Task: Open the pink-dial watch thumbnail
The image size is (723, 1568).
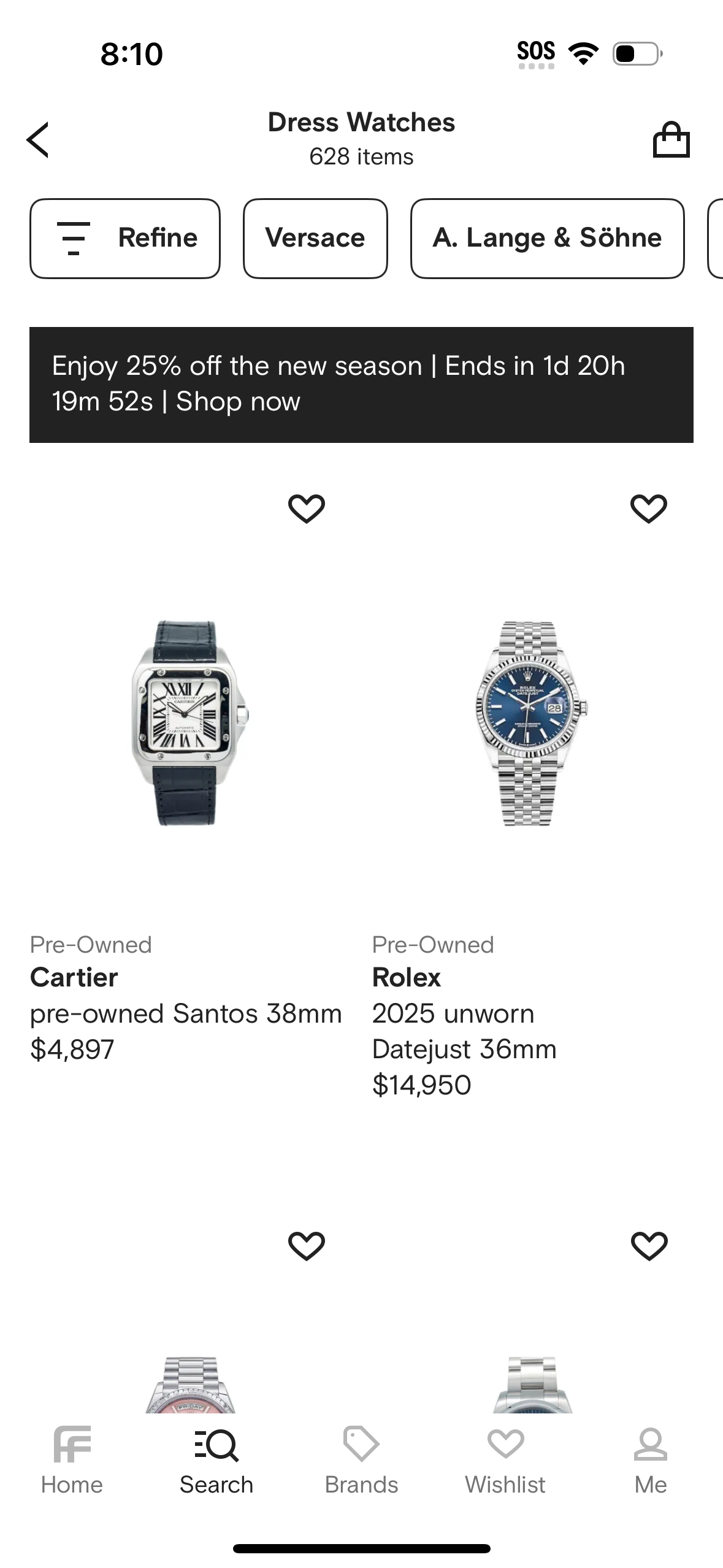Action: [190, 1386]
